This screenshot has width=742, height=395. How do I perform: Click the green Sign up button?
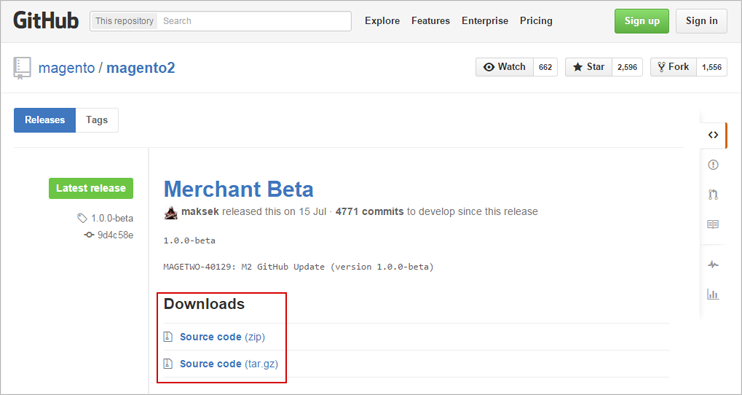[x=642, y=21]
